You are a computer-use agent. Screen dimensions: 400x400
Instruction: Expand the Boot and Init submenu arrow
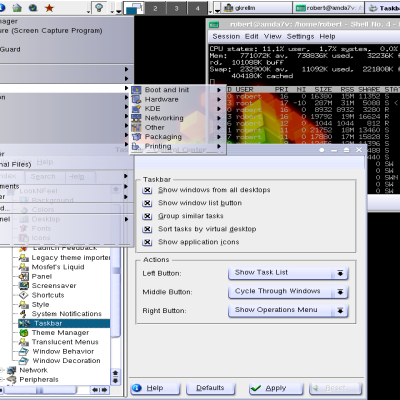219,90
